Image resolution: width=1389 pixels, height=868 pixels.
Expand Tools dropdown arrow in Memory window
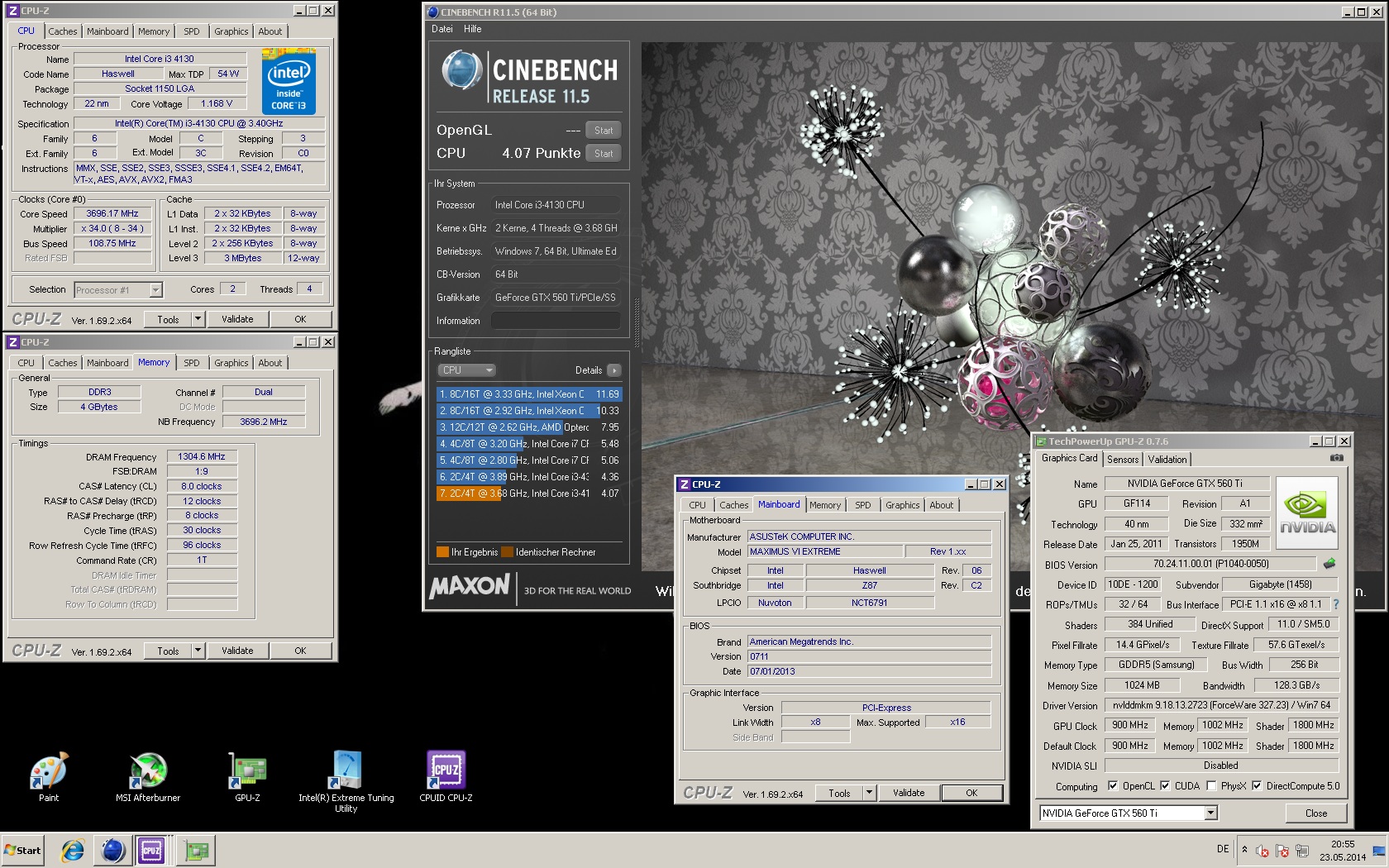(x=198, y=651)
